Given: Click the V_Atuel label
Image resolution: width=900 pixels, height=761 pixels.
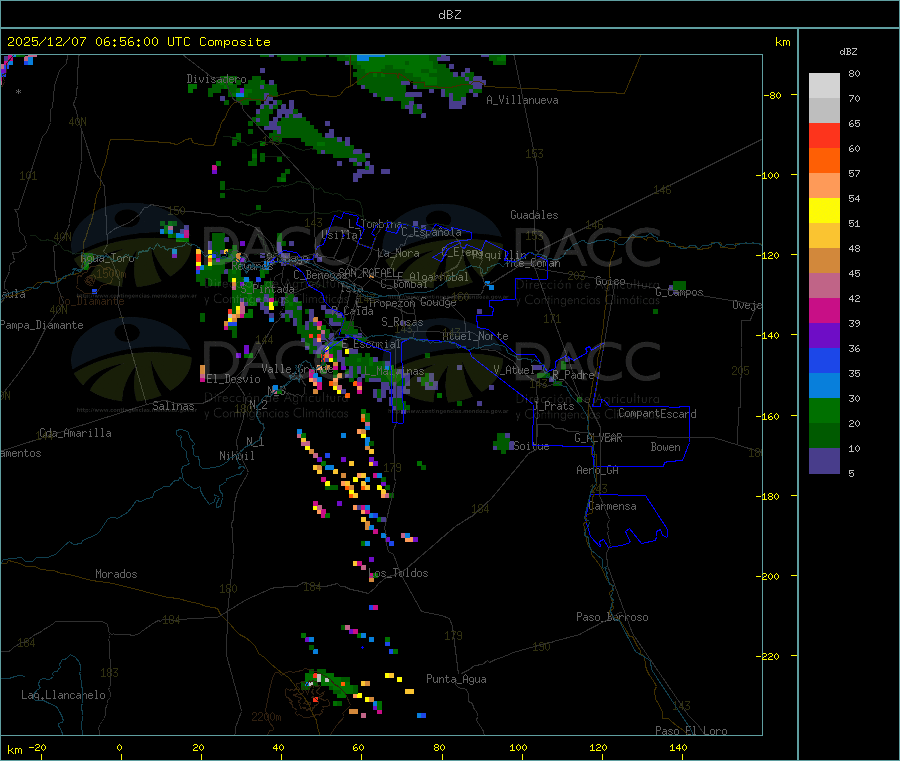Looking at the screenshot, I should 514,371.
